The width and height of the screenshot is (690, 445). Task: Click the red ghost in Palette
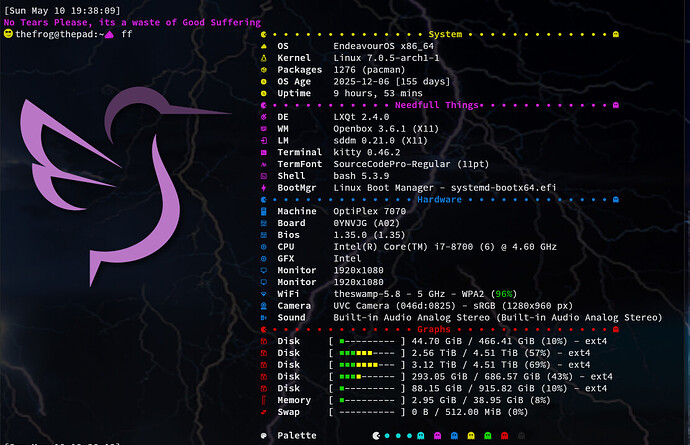[504, 436]
